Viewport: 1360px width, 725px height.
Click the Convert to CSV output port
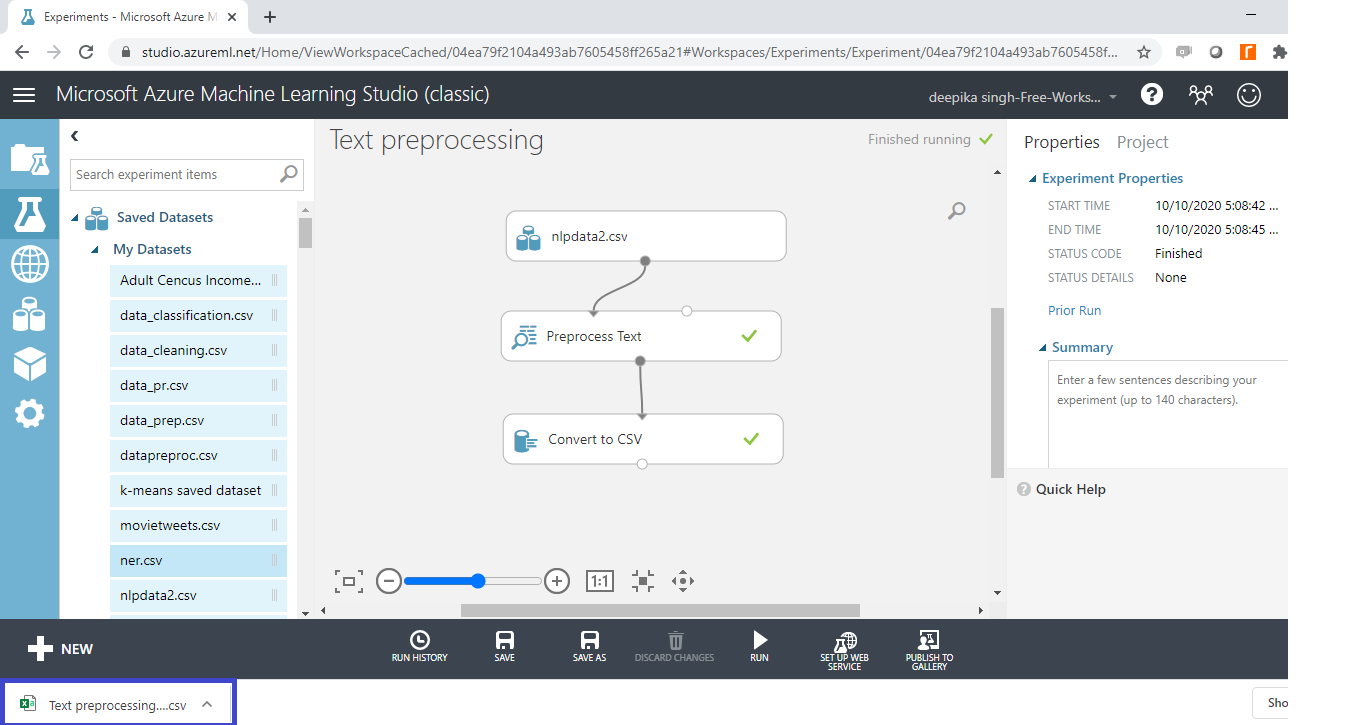pyautogui.click(x=642, y=464)
